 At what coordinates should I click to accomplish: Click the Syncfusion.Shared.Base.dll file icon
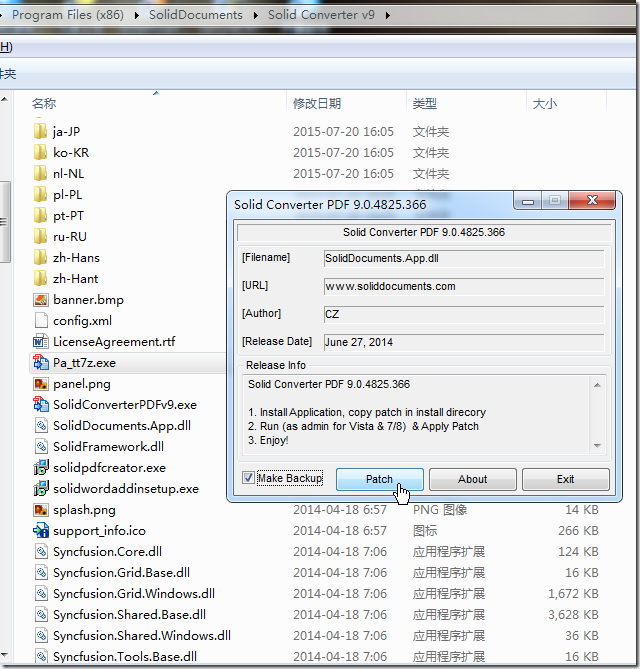pos(41,614)
